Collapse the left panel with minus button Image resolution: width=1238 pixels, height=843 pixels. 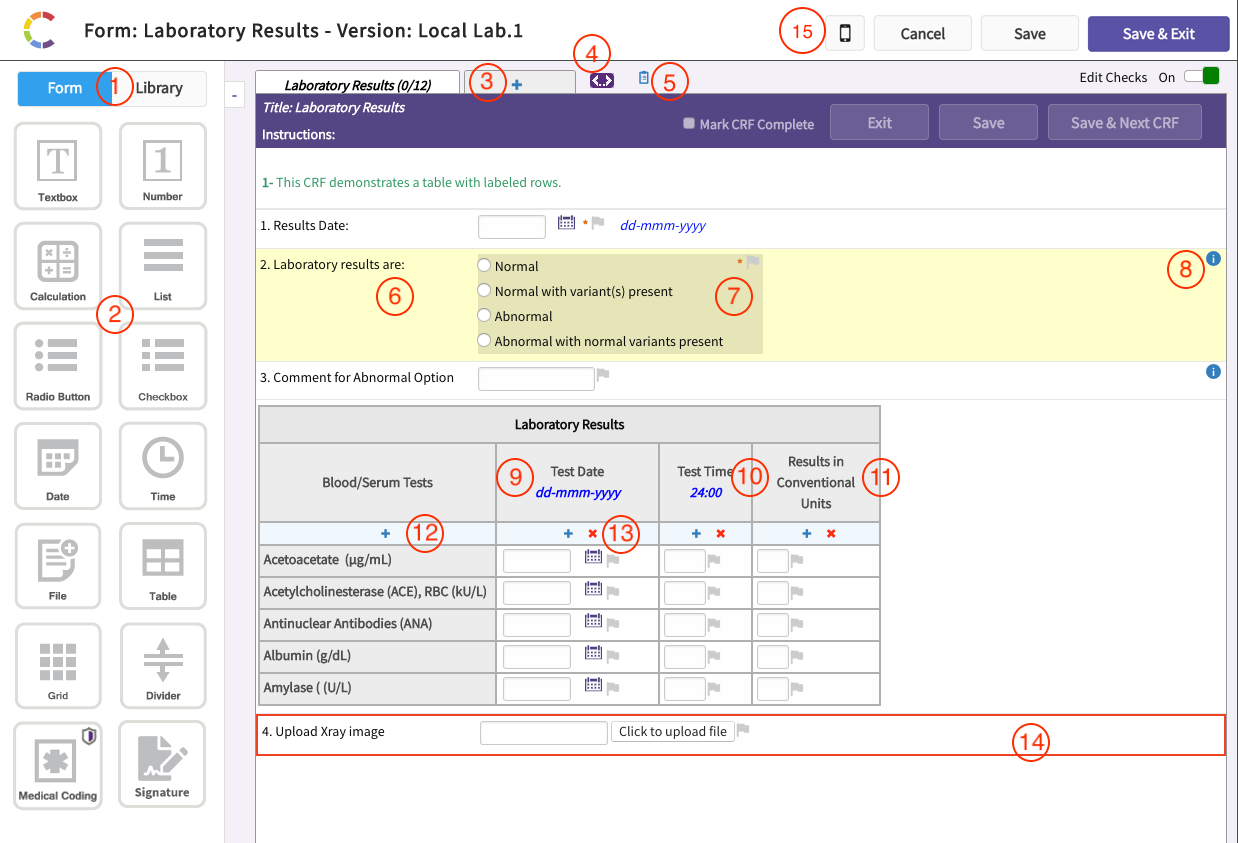click(x=233, y=95)
